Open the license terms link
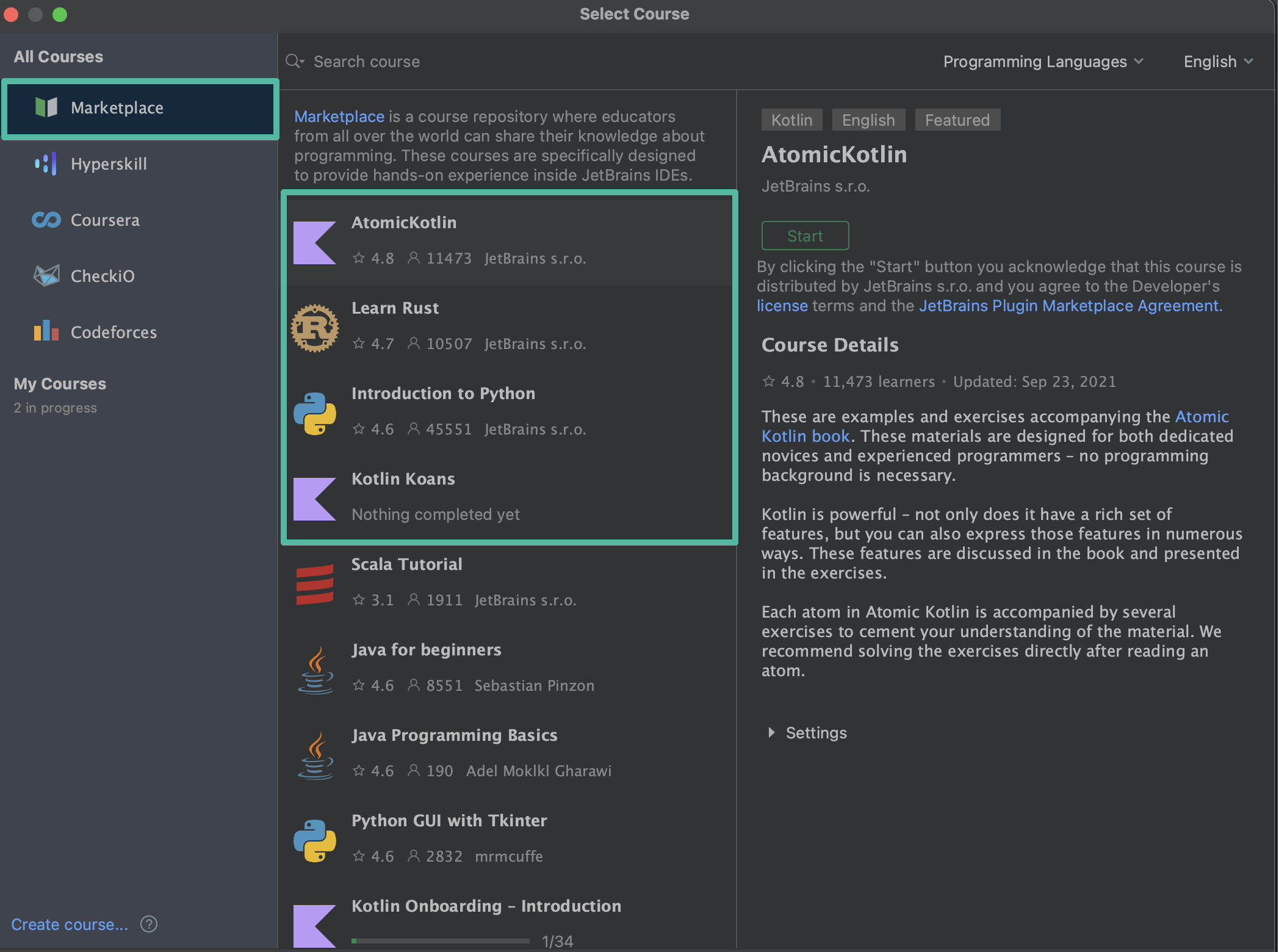The height and width of the screenshot is (952, 1279). pos(782,306)
